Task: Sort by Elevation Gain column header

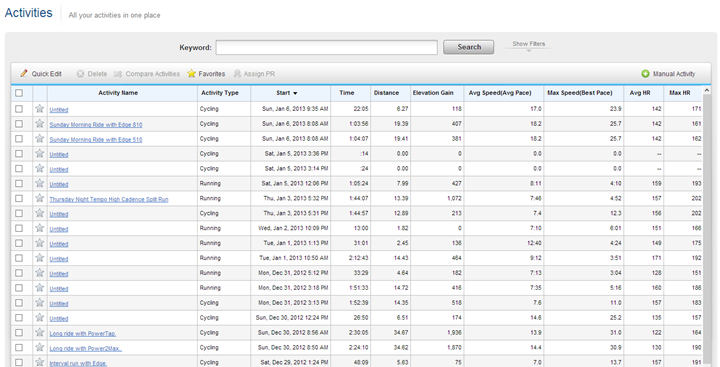Action: pos(433,93)
